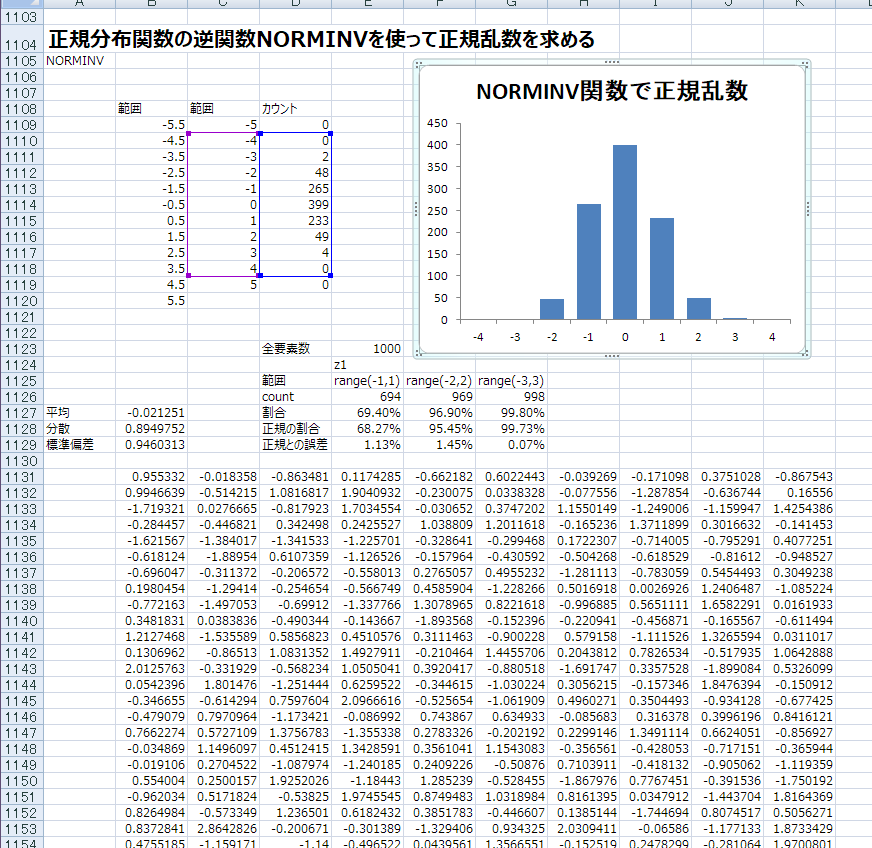Select the range(-3,3) header cell
The image size is (872, 848).
(x=512, y=381)
